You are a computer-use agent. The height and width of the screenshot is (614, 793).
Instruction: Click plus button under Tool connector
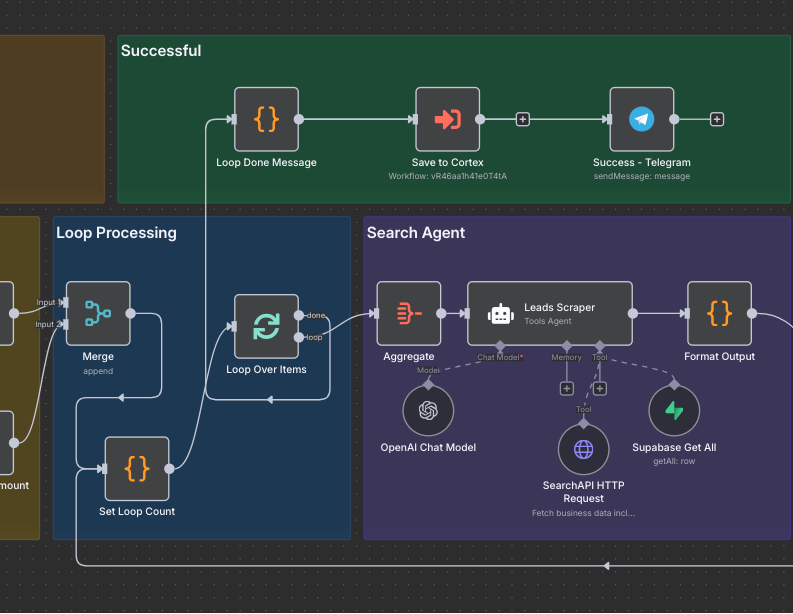(600, 388)
